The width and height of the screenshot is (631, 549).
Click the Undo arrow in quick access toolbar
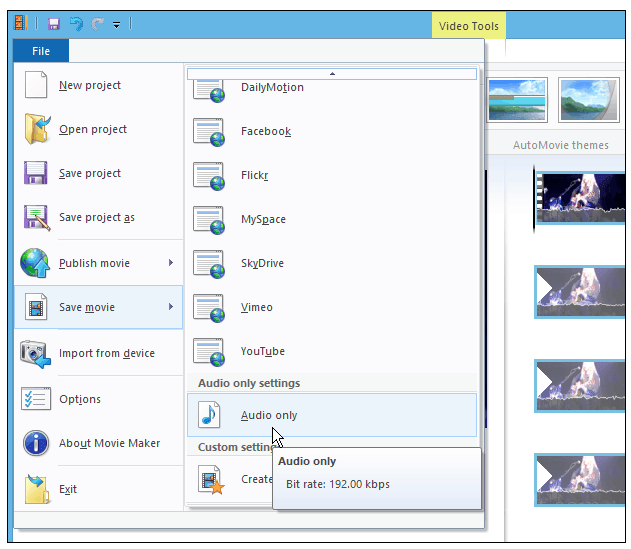tap(76, 24)
